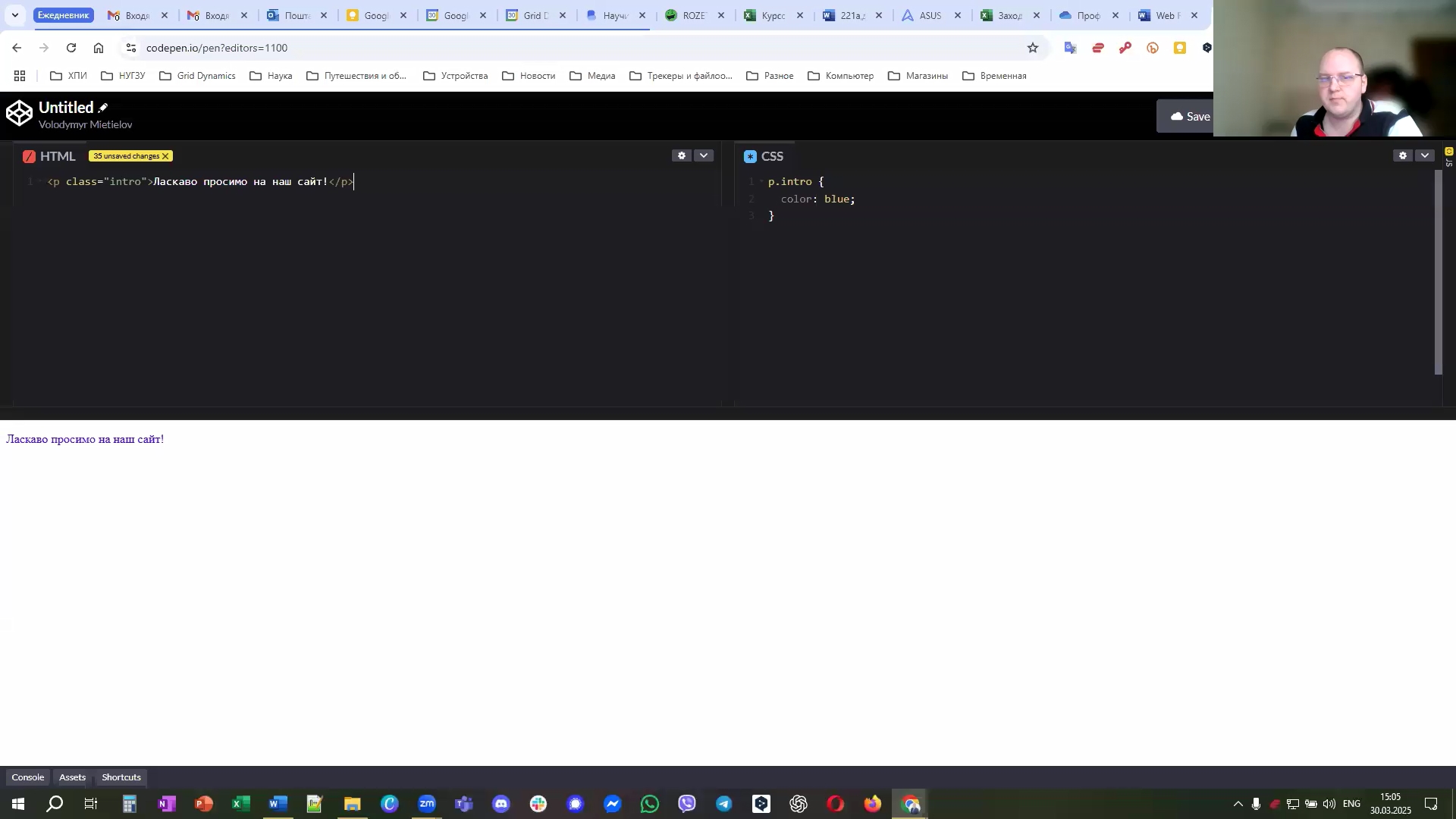Click the browser home icon
Screen dimensions: 1456x819
pos(99,48)
